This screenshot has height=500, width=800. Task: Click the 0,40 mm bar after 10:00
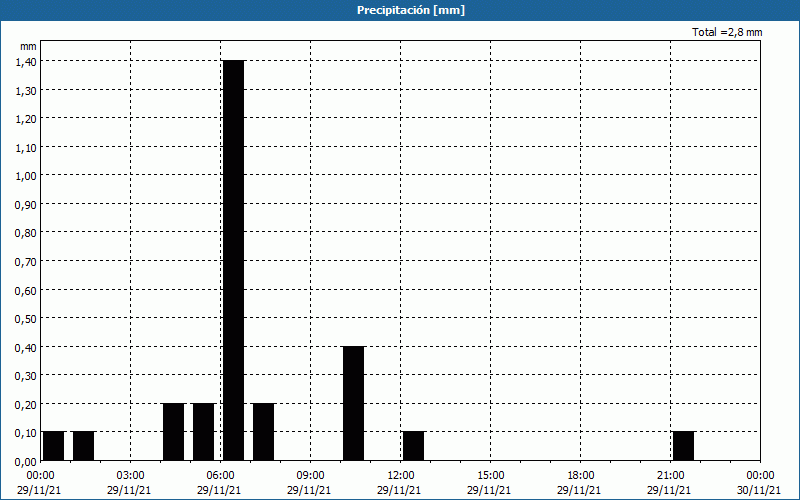click(x=354, y=403)
